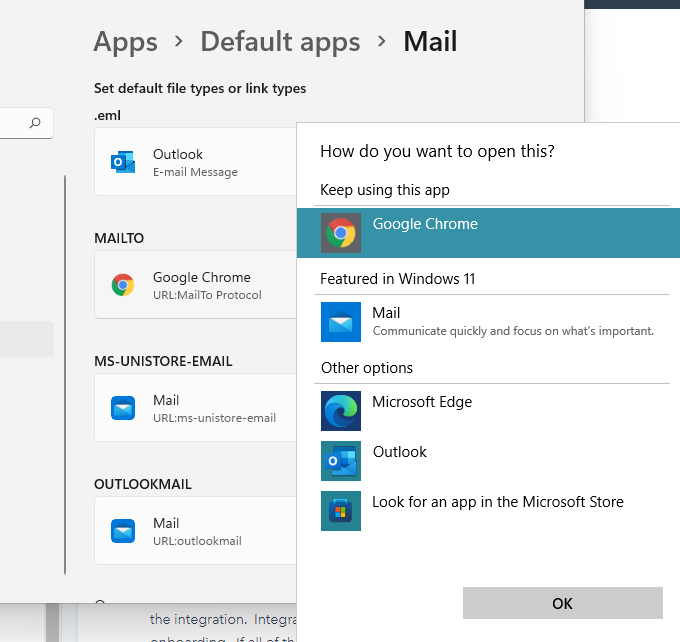Click 'Other options' heading
The image size is (680, 642).
pos(366,368)
